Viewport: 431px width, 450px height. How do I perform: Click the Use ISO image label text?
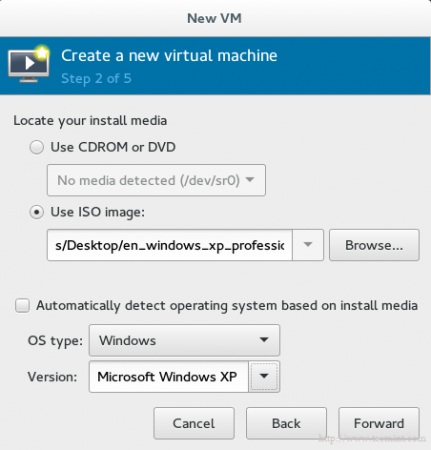pos(98,212)
